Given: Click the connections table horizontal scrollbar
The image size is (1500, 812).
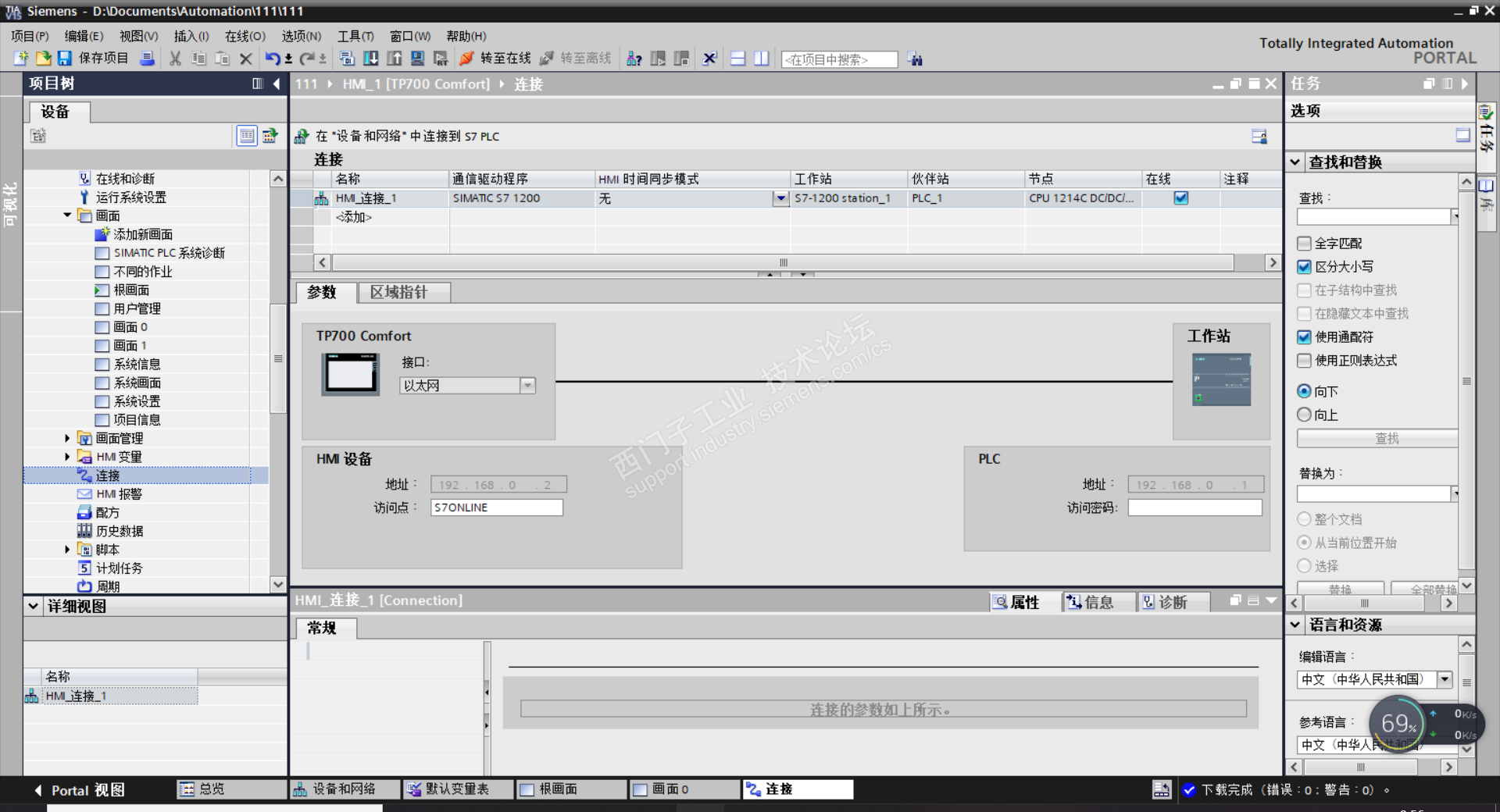Looking at the screenshot, I should (x=784, y=262).
